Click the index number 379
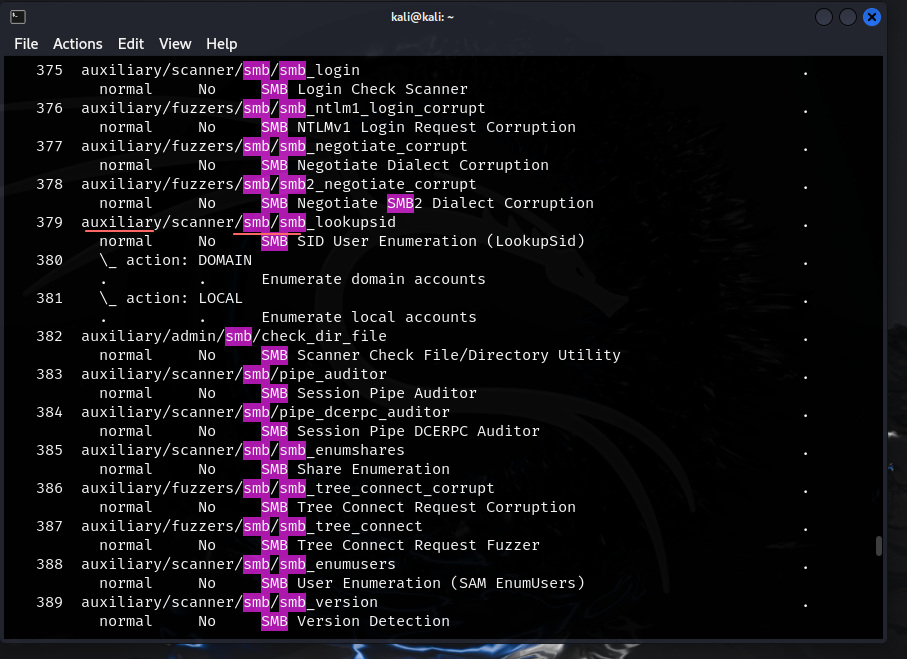This screenshot has width=907, height=659. [50, 223]
